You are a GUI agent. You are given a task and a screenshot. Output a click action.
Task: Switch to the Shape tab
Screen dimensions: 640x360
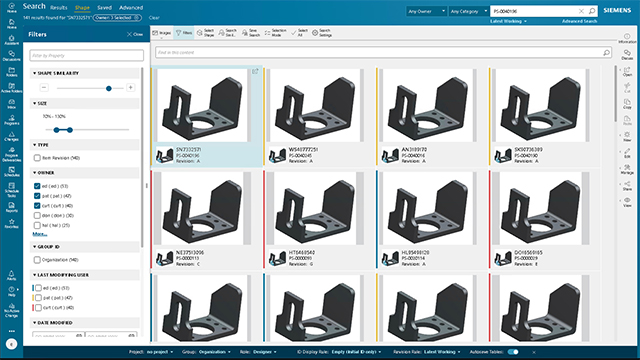[x=82, y=8]
